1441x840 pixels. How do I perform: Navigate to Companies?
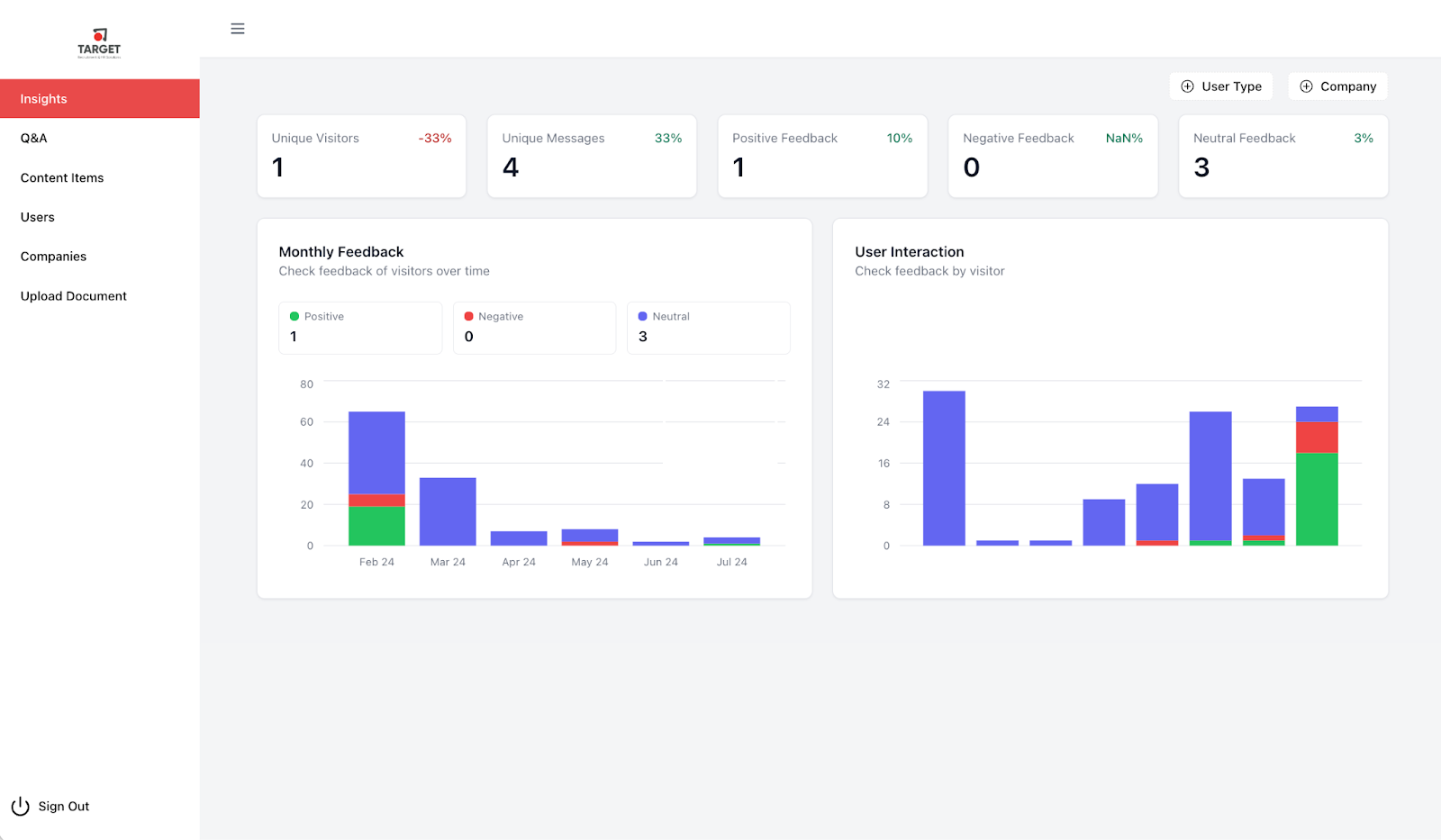tap(54, 257)
